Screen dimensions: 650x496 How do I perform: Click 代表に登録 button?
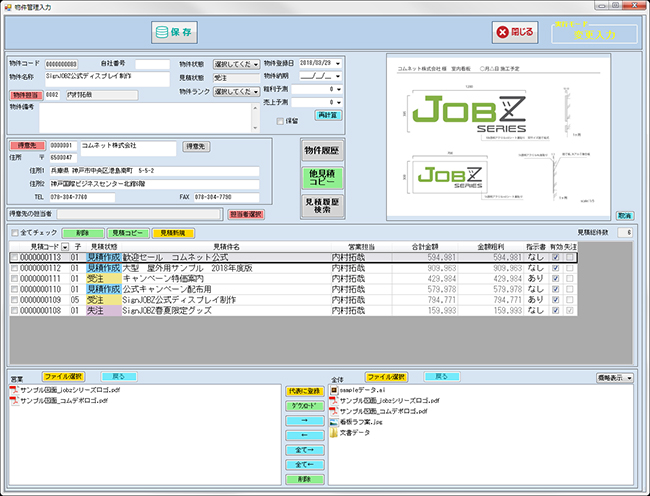pyautogui.click(x=305, y=391)
